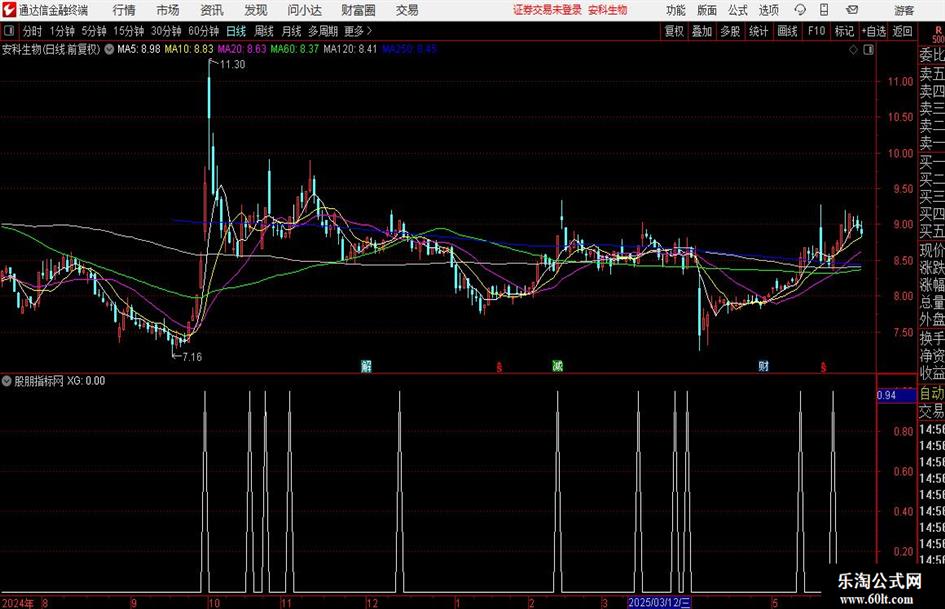The width and height of the screenshot is (945, 609).
Task: Select the 日线 daily period tab
Action: pos(236,31)
